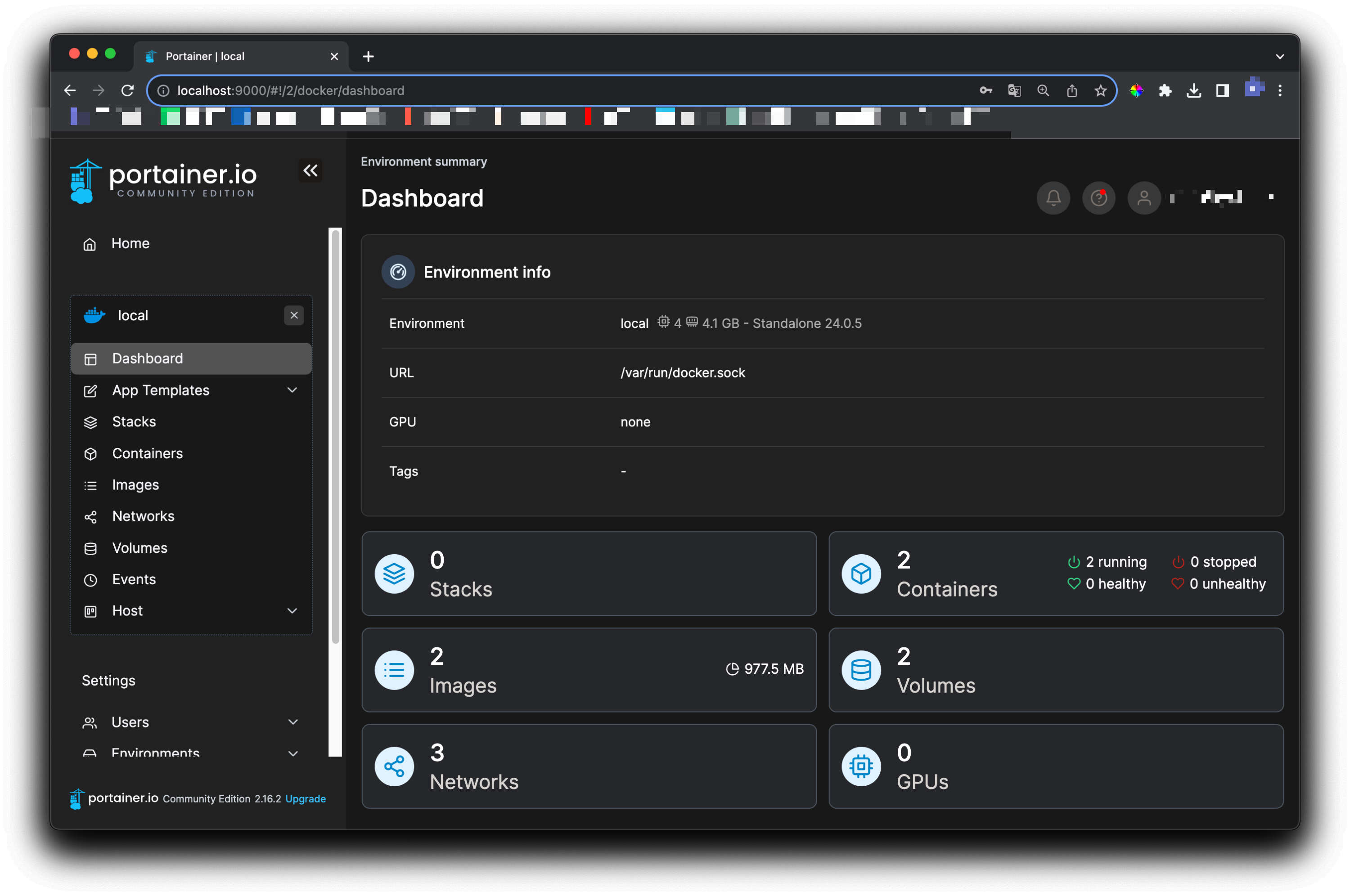Expand the Host menu chevron
Image resolution: width=1350 pixels, height=896 pixels.
(292, 611)
